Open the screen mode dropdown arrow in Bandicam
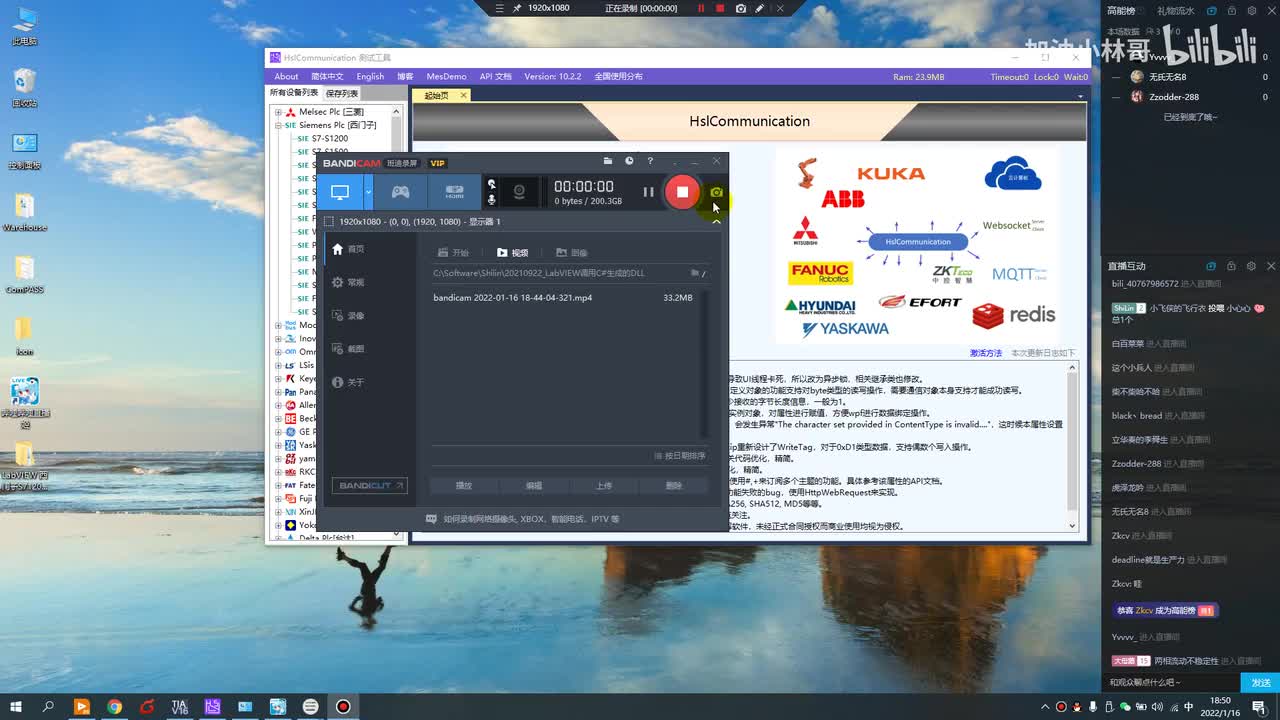This screenshot has width=1280, height=720. 368,192
